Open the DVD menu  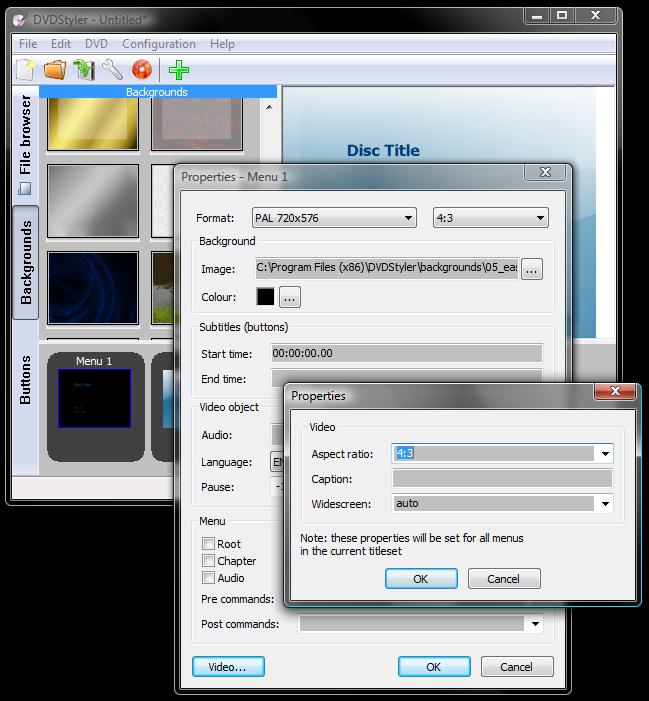(96, 44)
